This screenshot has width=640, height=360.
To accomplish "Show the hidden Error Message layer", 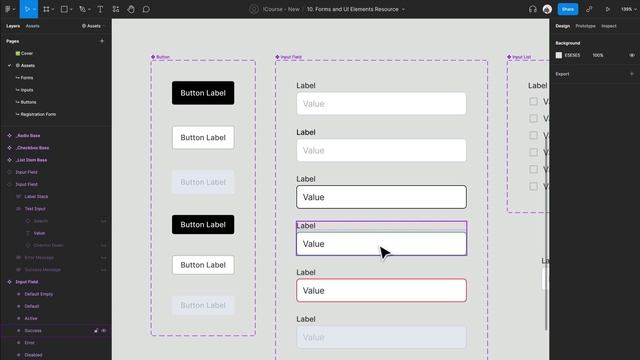I will click(104, 258).
